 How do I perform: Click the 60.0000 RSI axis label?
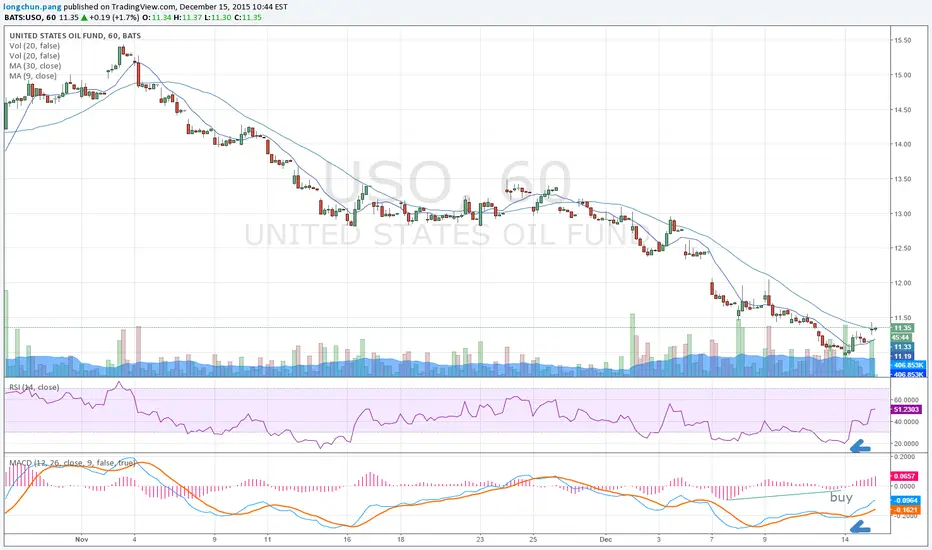point(906,400)
